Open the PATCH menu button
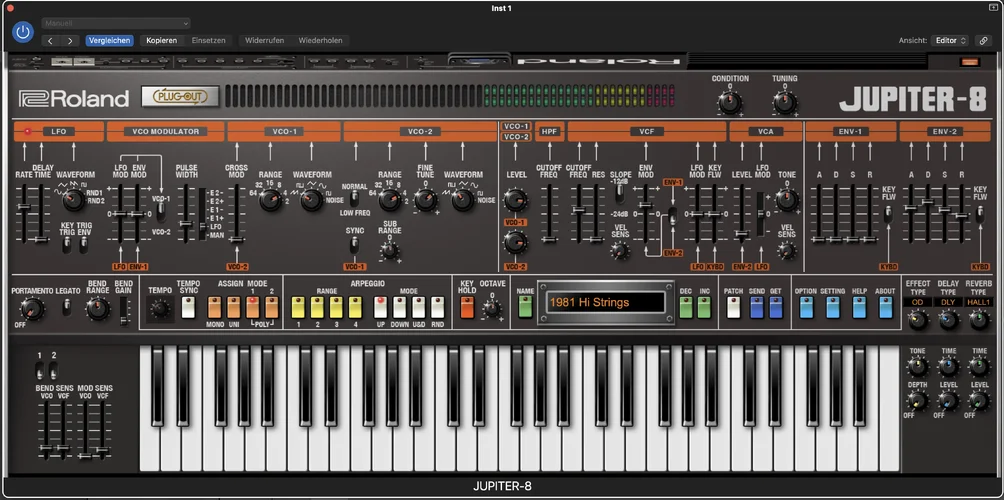The image size is (1004, 500). (x=733, y=307)
